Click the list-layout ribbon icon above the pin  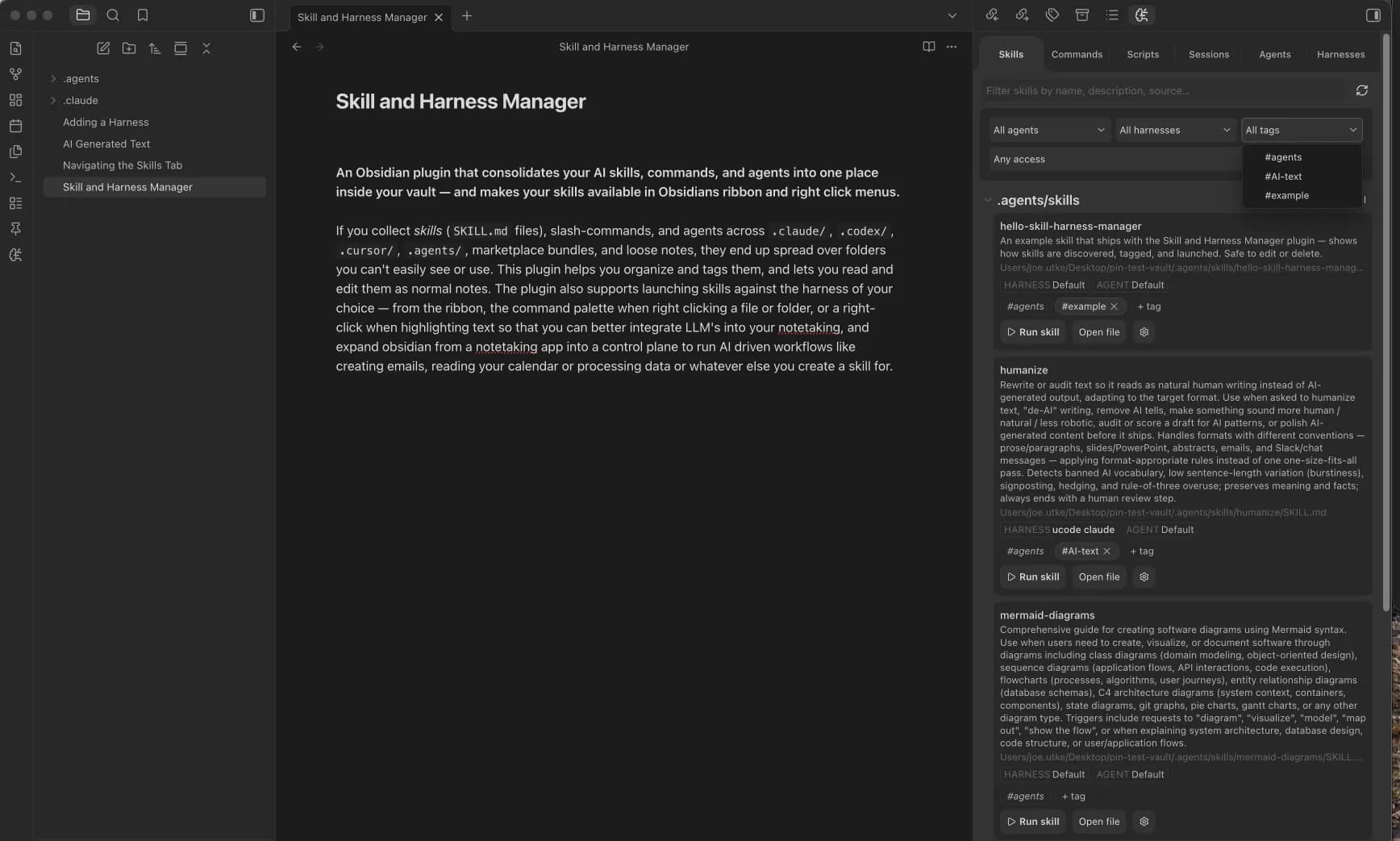[15, 203]
